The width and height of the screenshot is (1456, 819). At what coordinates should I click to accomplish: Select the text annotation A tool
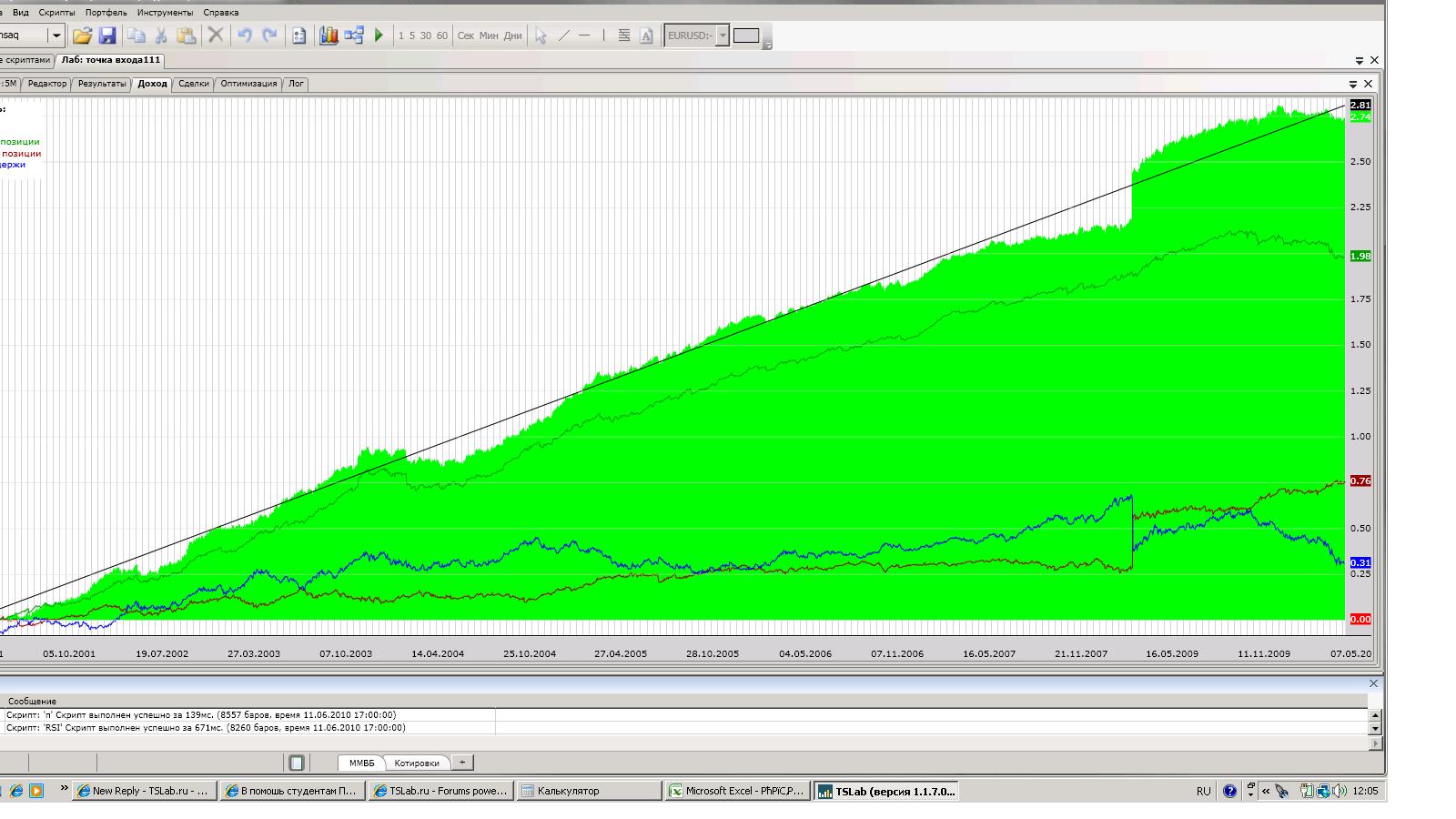[x=646, y=35]
